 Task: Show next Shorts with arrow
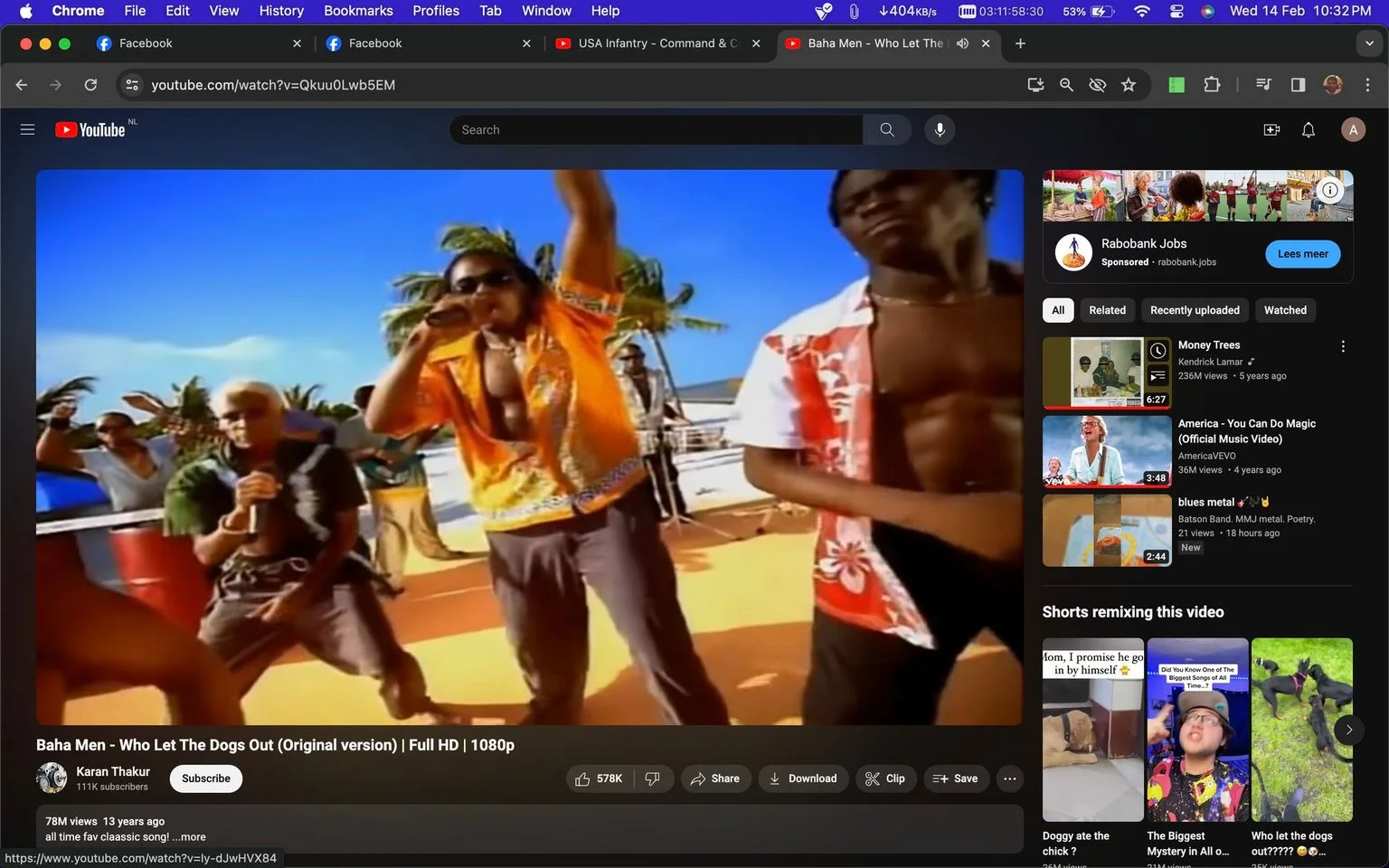(x=1349, y=730)
